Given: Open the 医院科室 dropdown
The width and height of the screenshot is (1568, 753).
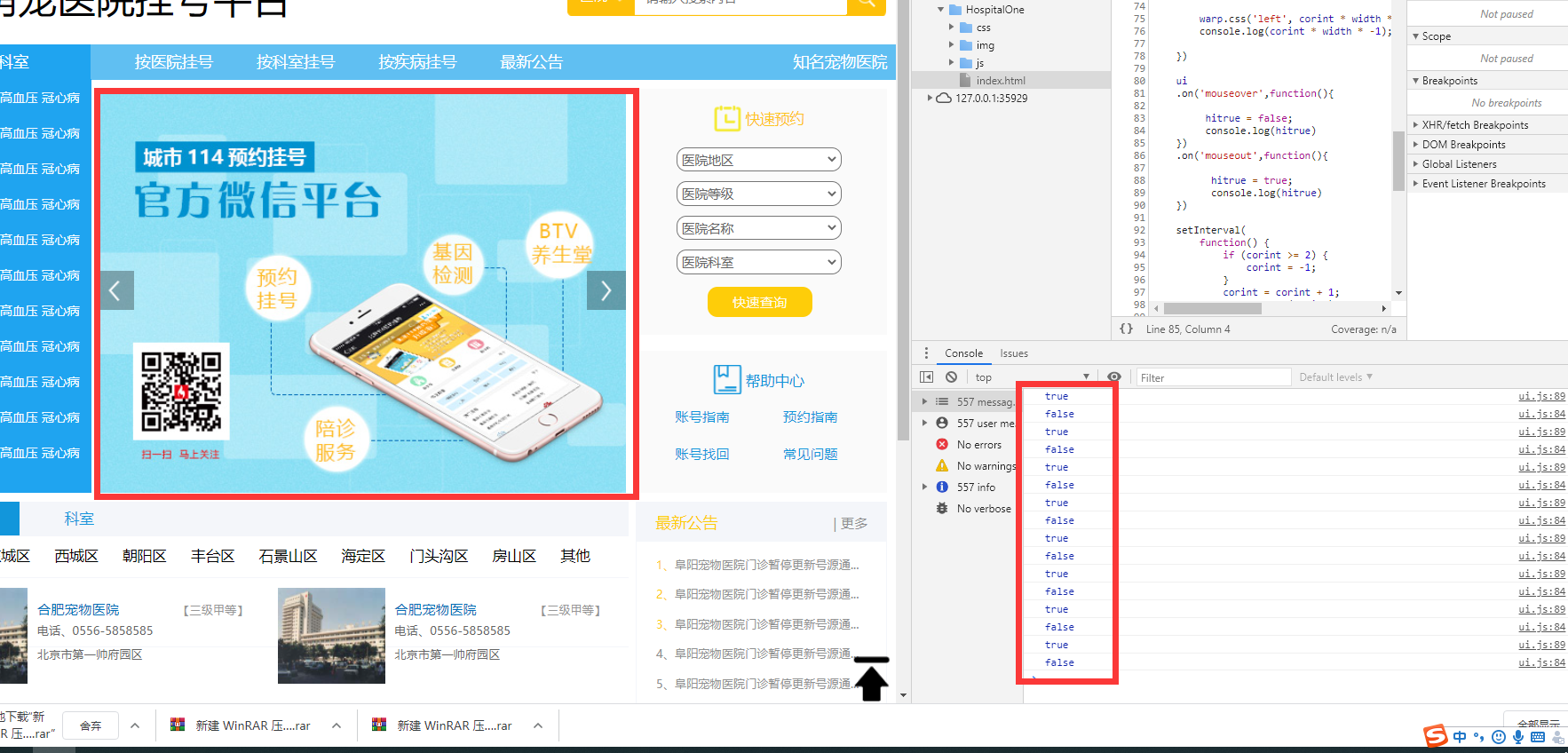Looking at the screenshot, I should point(759,262).
